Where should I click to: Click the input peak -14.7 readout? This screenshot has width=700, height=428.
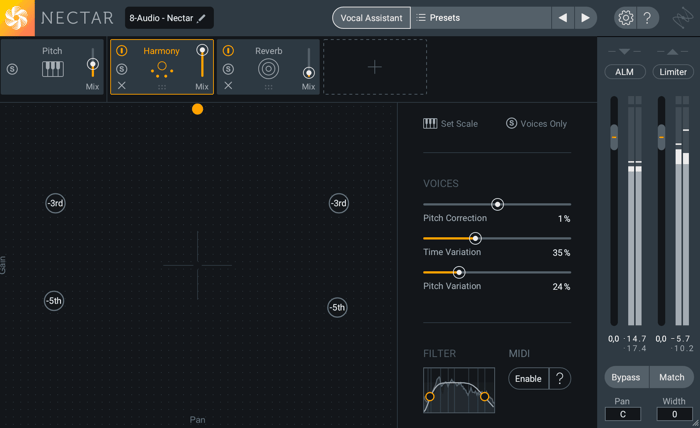point(635,339)
